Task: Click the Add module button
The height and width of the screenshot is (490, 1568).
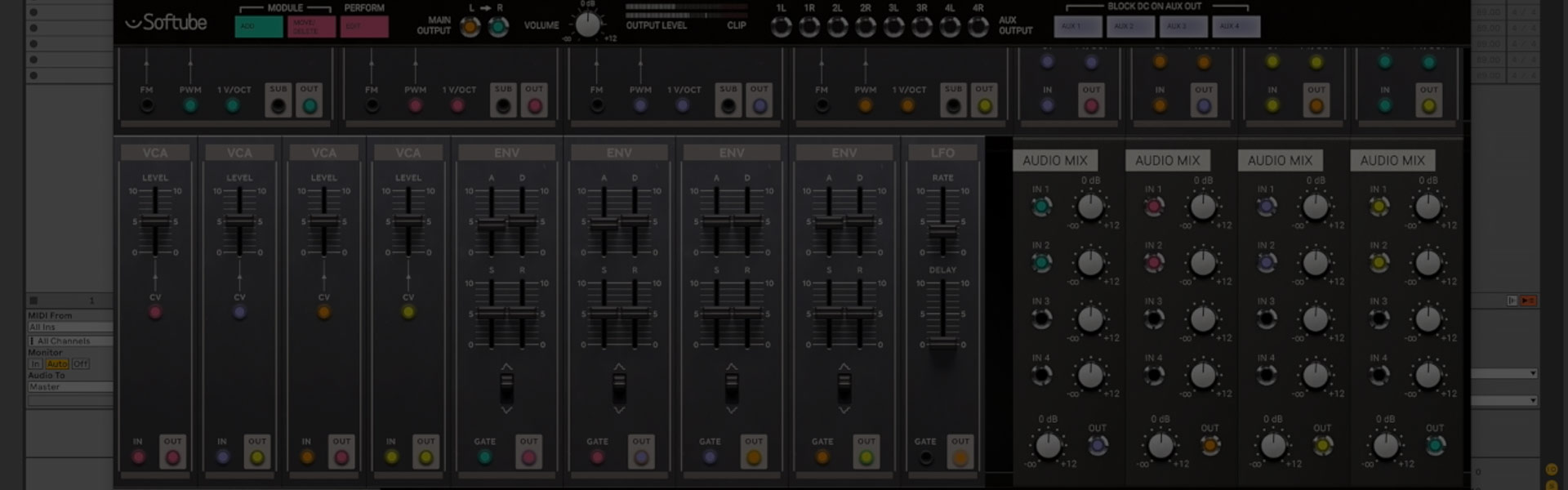Action: pyautogui.click(x=258, y=27)
